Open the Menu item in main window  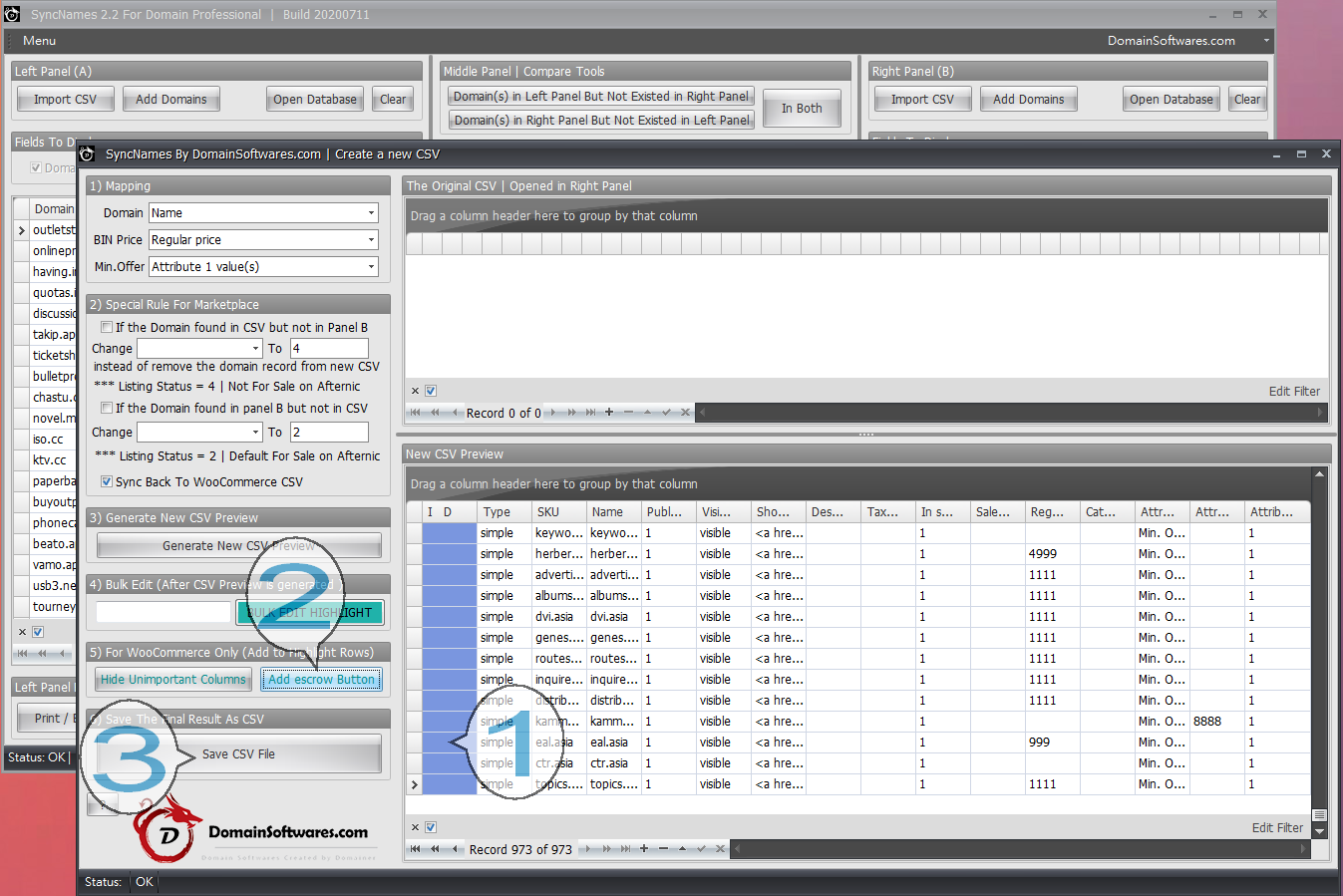tap(39, 41)
